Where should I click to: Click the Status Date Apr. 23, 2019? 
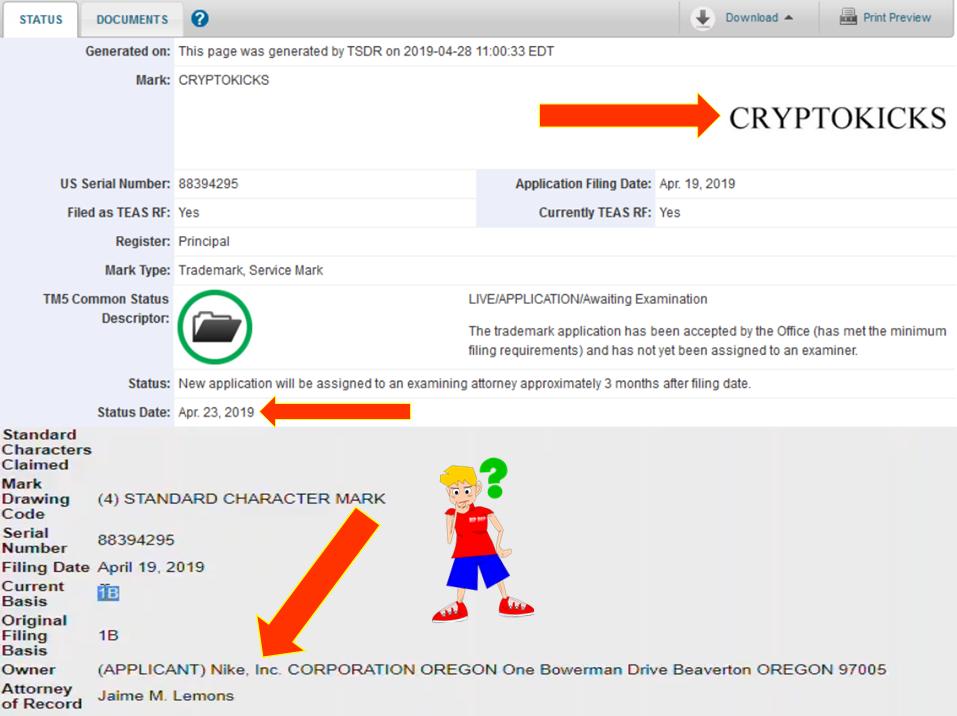216,412
